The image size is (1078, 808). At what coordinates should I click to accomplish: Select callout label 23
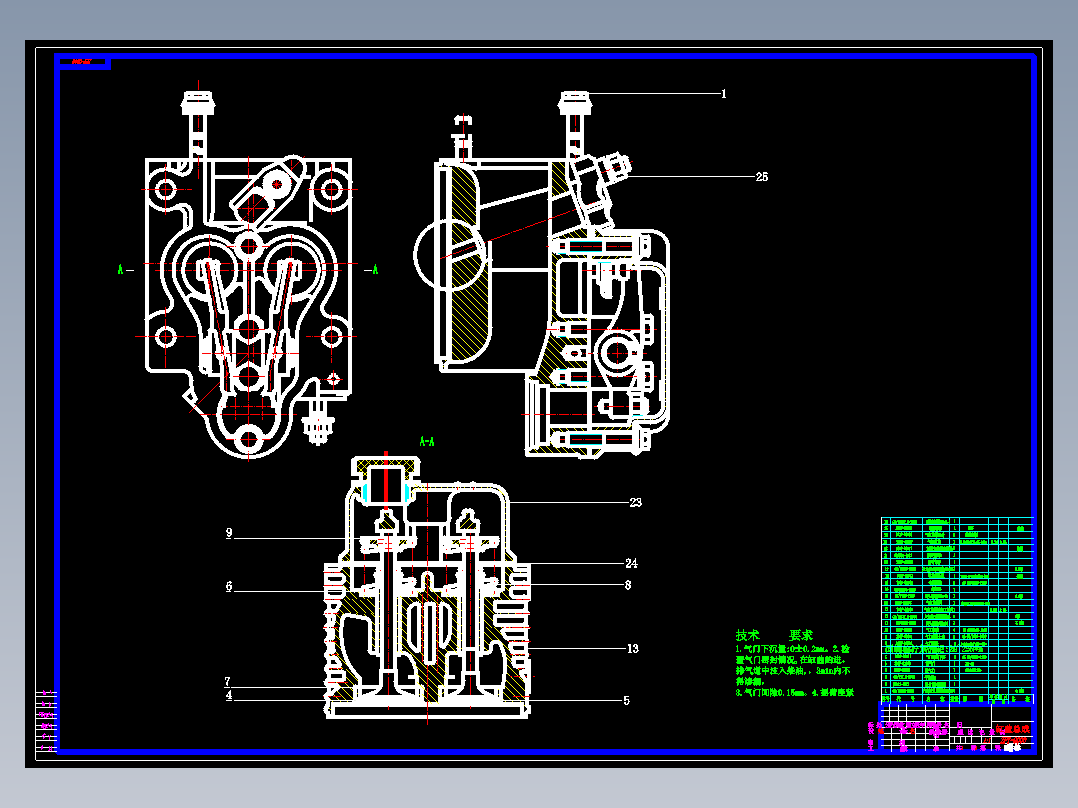coord(635,503)
